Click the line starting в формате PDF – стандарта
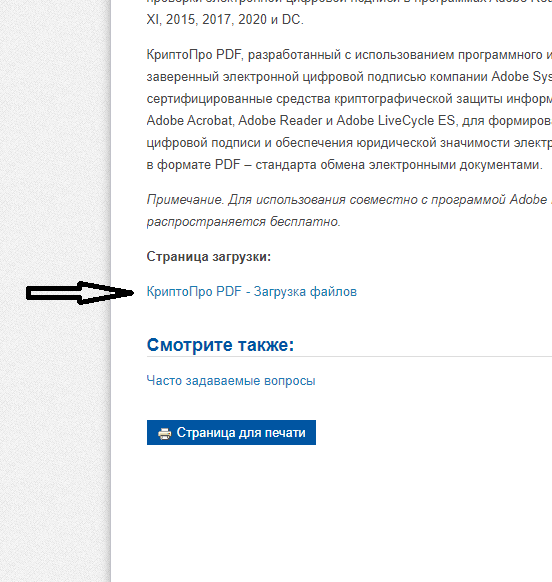552x582 pixels. [x=344, y=164]
